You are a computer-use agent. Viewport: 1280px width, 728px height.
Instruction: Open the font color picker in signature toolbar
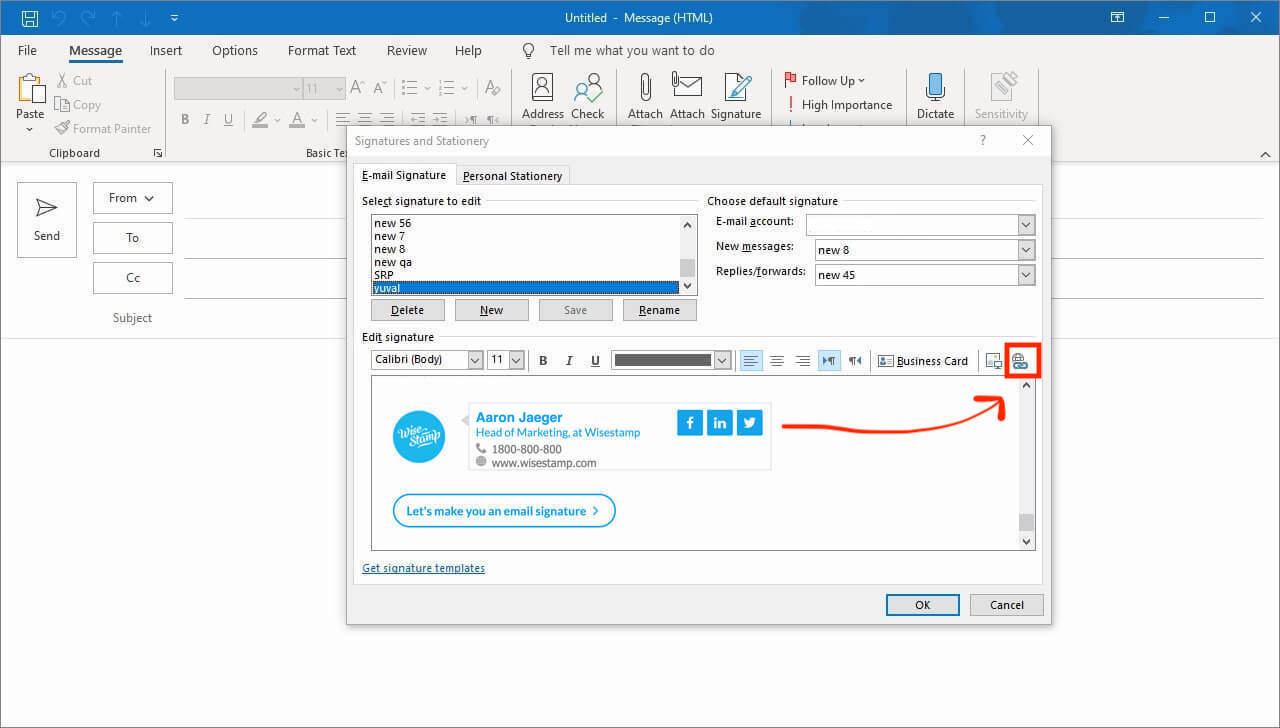click(722, 359)
